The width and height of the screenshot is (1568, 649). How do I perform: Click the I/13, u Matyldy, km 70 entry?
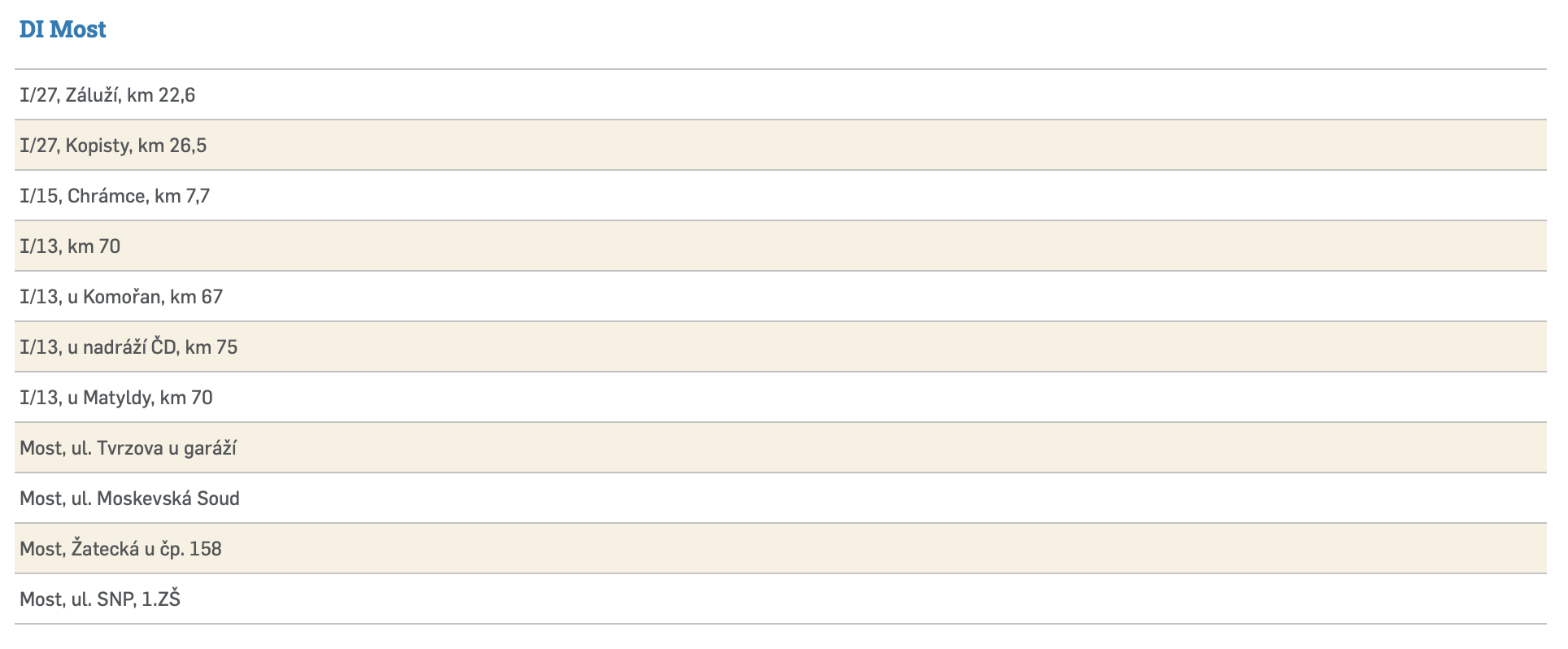click(116, 398)
